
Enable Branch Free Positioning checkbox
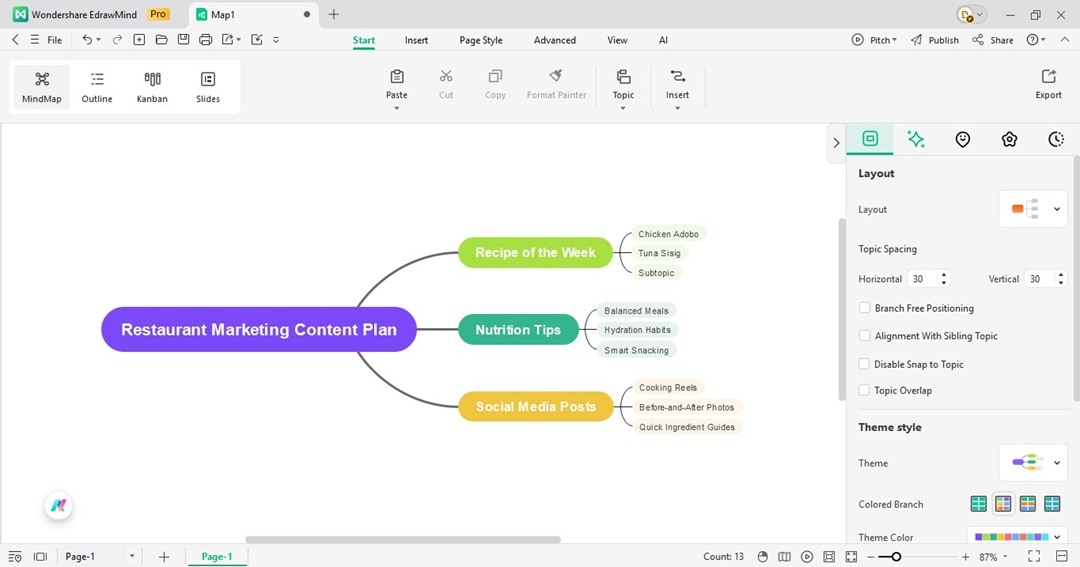864,308
